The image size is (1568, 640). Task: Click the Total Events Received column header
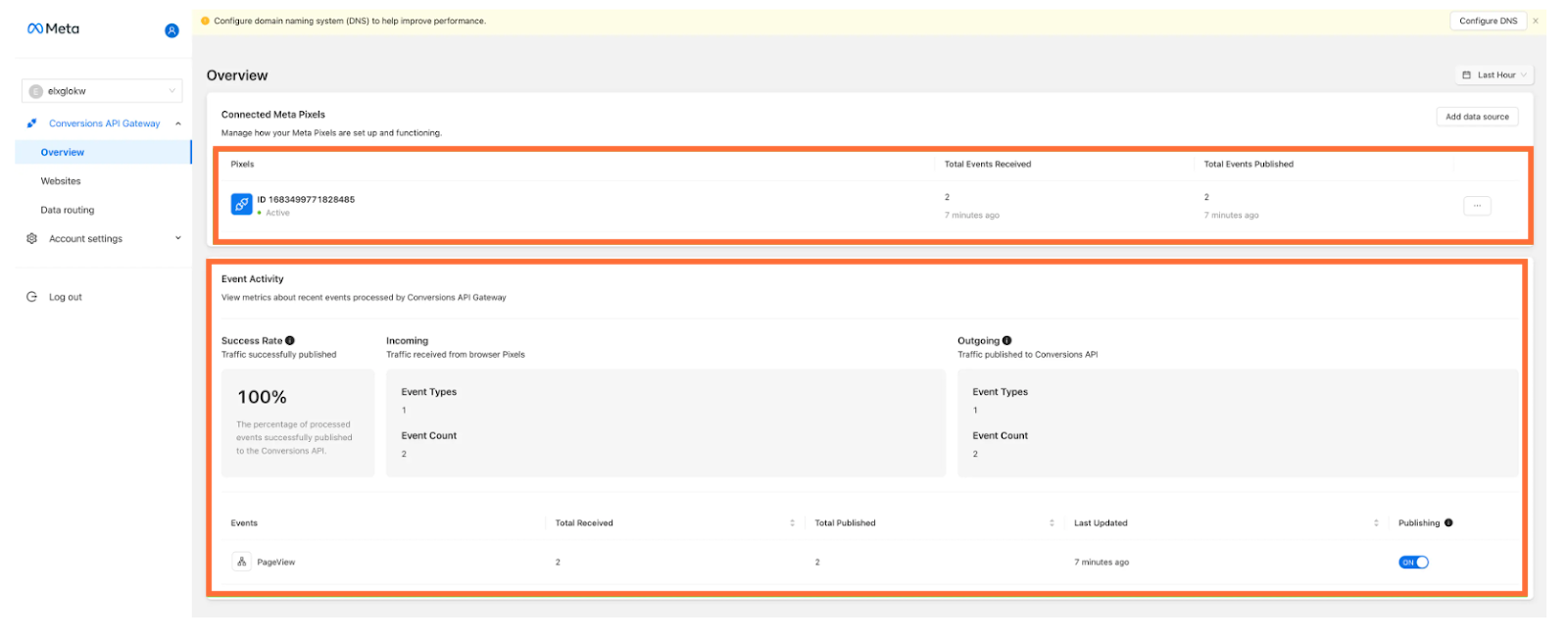click(988, 165)
